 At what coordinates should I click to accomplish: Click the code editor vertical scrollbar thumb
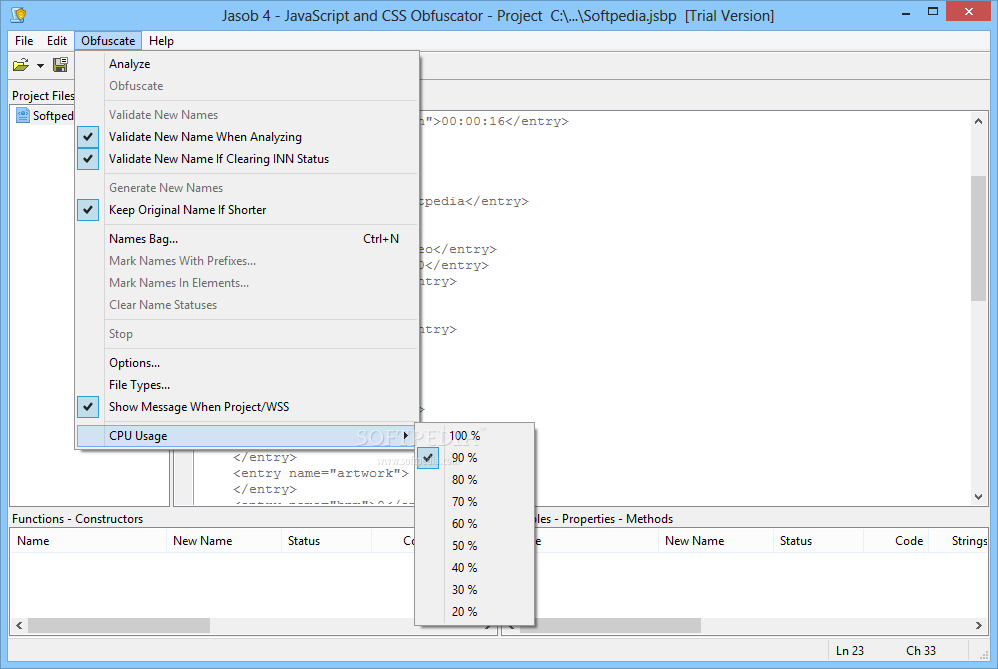978,238
